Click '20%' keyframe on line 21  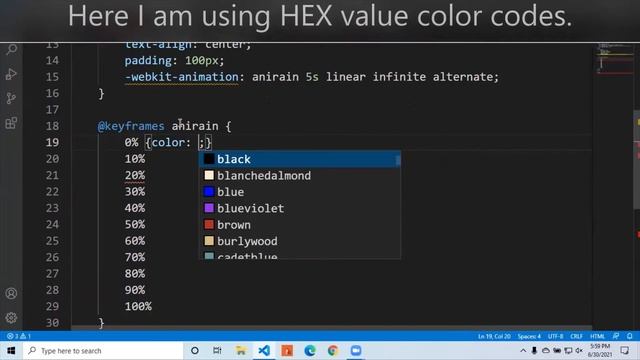135,175
